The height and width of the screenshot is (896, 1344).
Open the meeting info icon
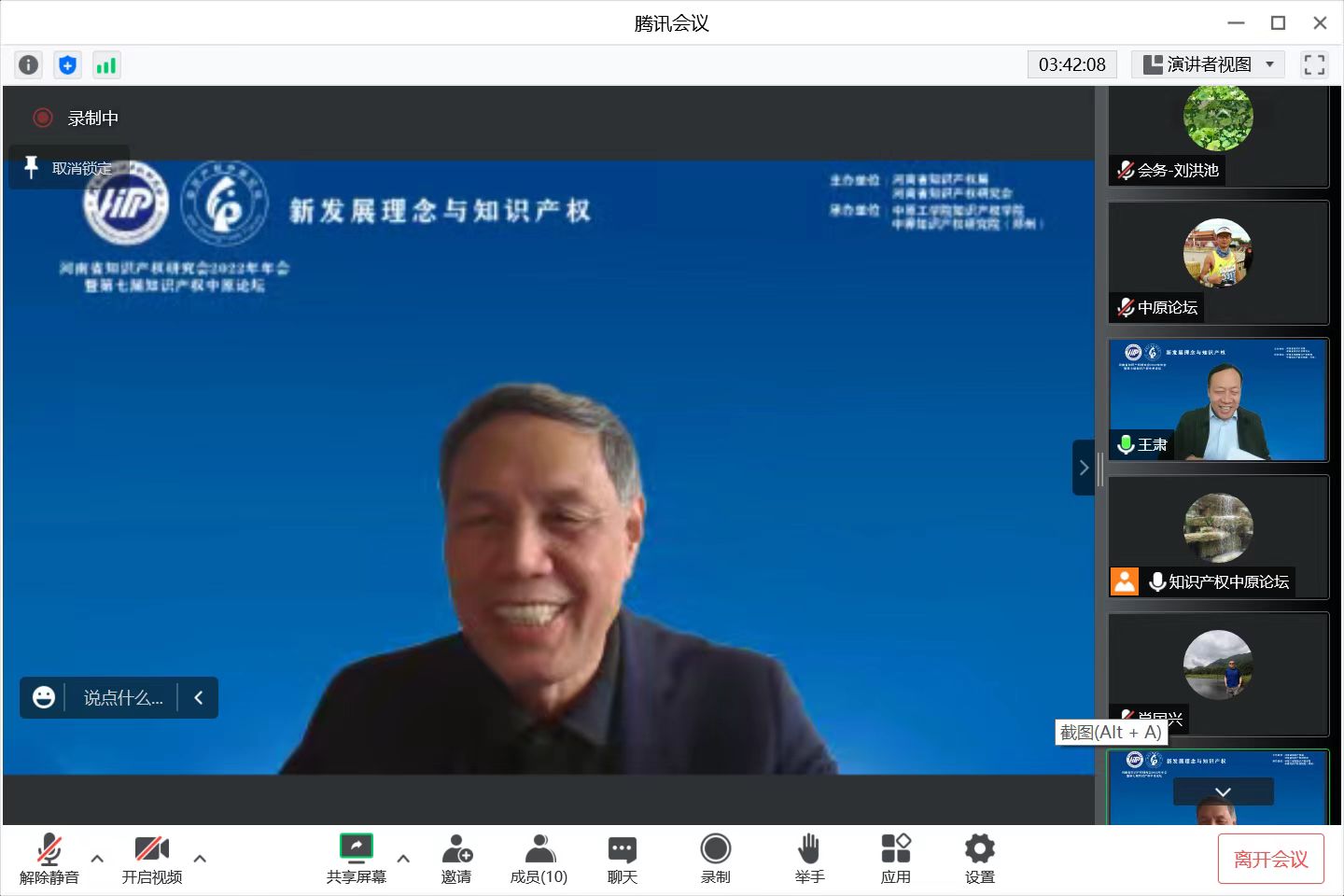pos(29,64)
